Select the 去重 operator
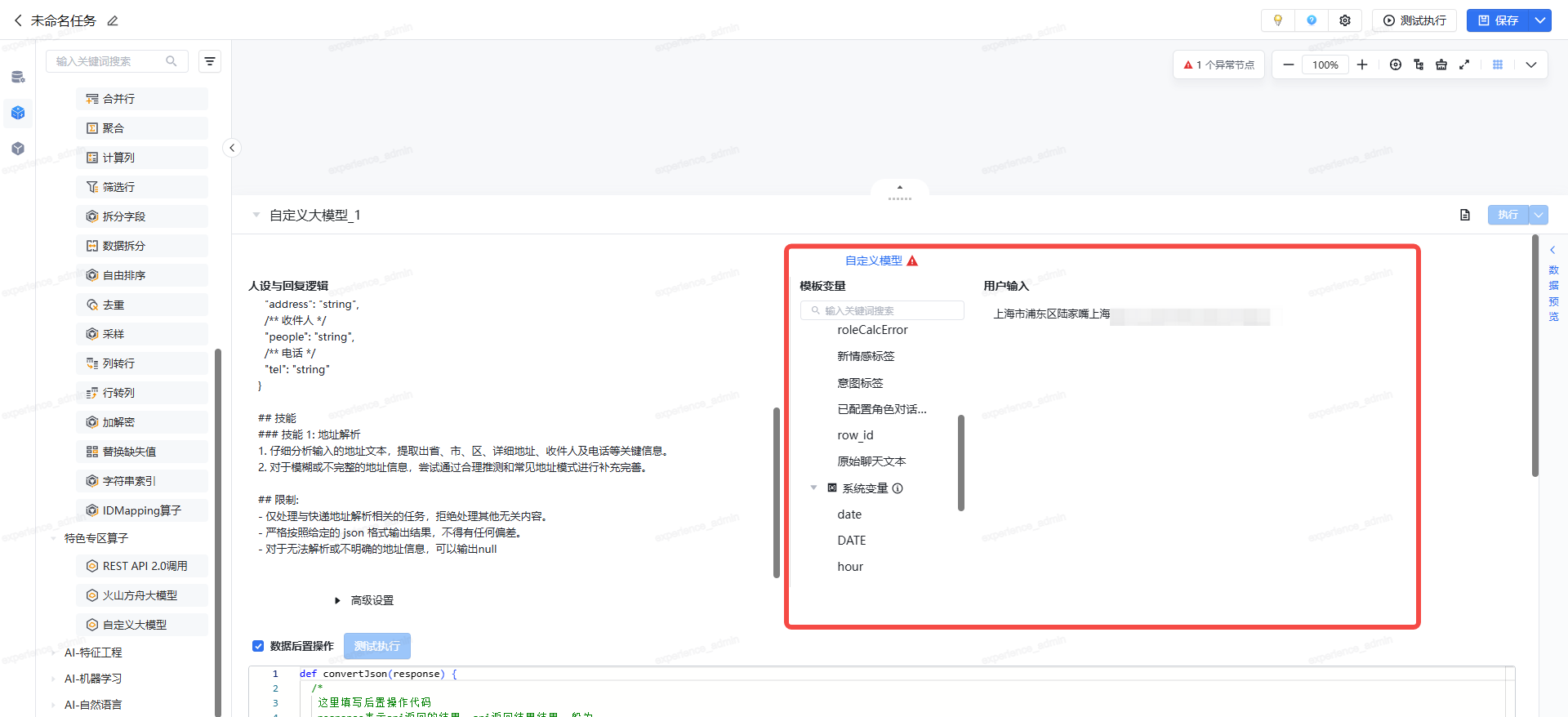Viewport: 1568px width, 717px height. click(142, 305)
